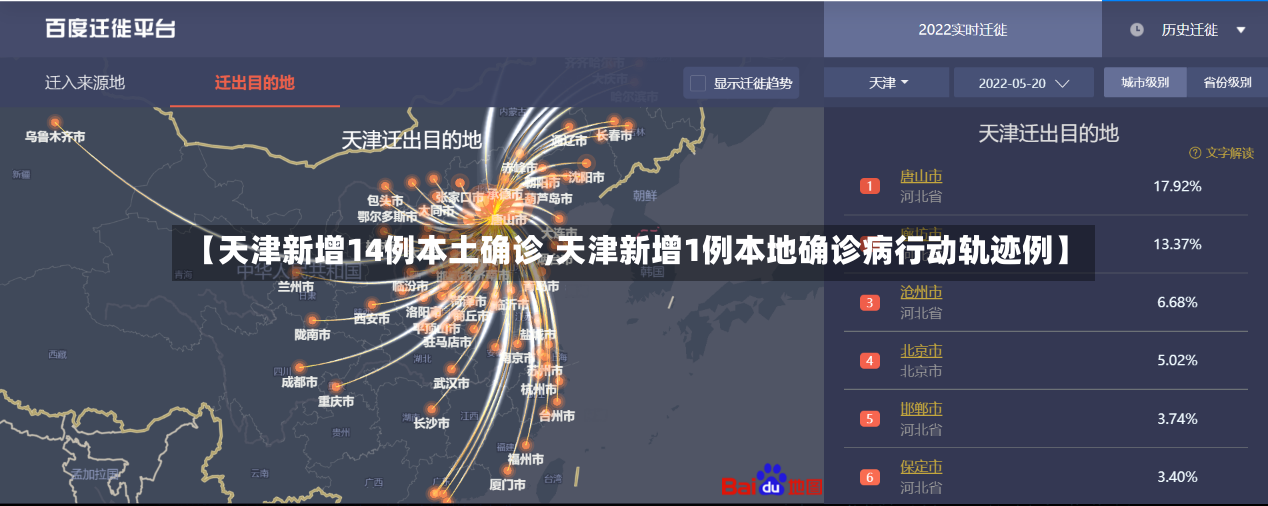
Task: Open the 邯郸市 link
Action: point(921,409)
